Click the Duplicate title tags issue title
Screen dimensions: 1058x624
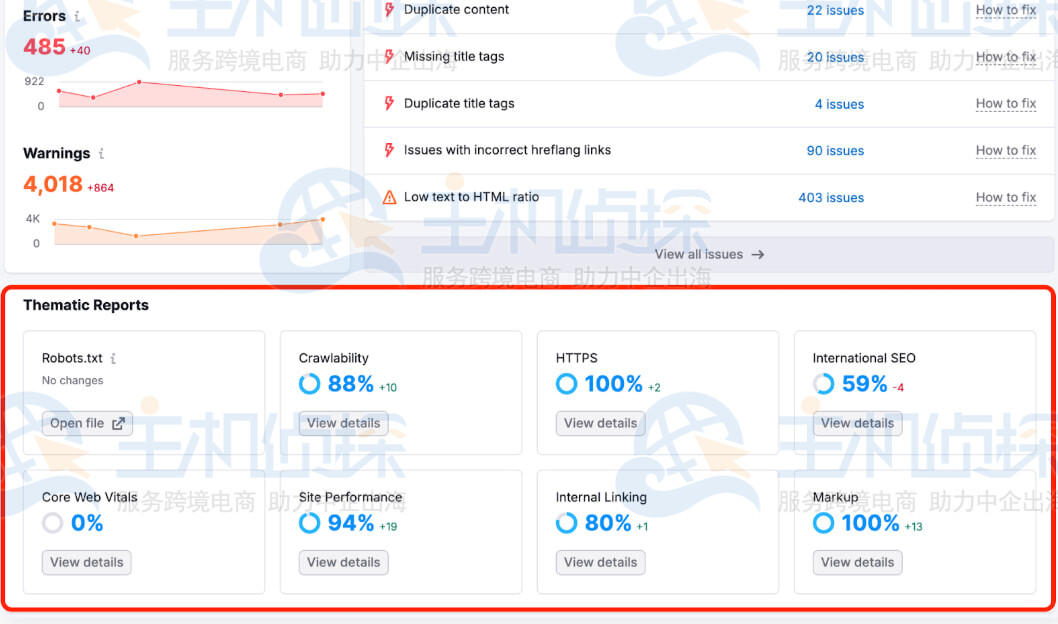pyautogui.click(x=459, y=103)
